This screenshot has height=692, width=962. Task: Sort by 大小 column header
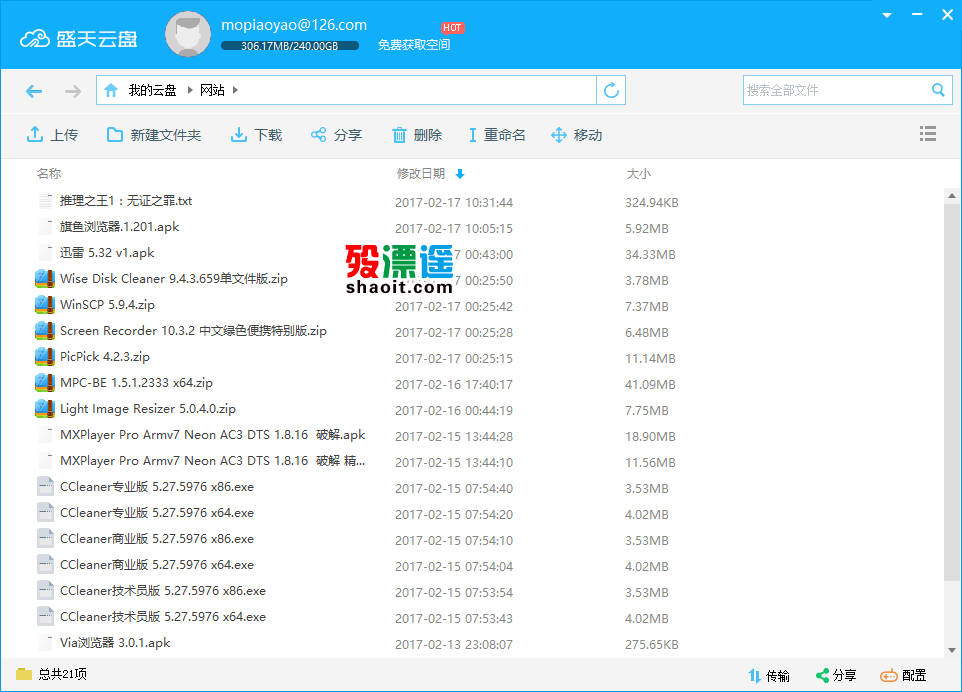pyautogui.click(x=638, y=174)
